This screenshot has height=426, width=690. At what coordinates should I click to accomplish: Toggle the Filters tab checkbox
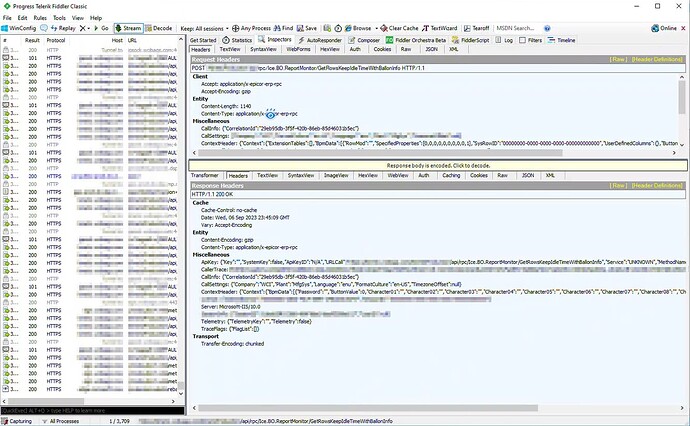(x=522, y=40)
